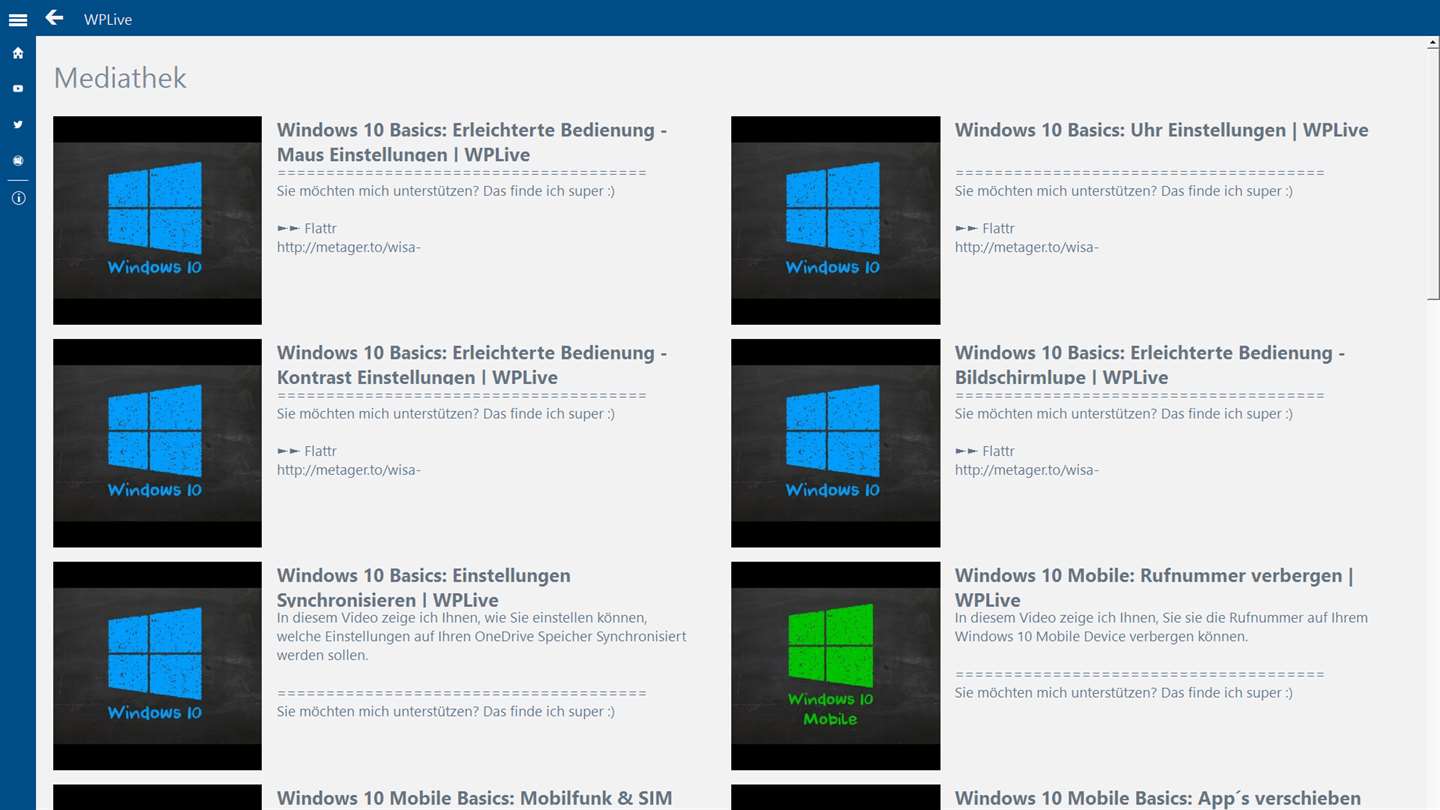This screenshot has width=1440, height=810.
Task: Click 'Flattr' line in Kontrast Einstellungen card
Action: pyautogui.click(x=307, y=452)
